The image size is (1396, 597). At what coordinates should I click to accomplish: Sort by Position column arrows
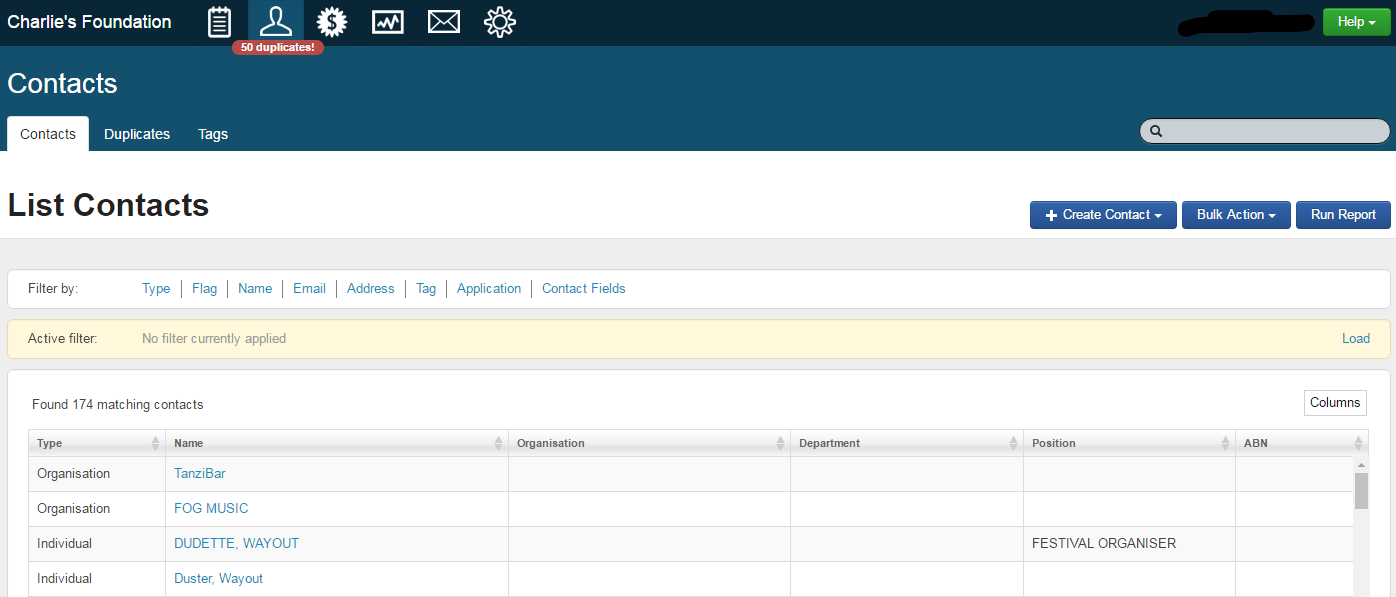coord(1225,443)
